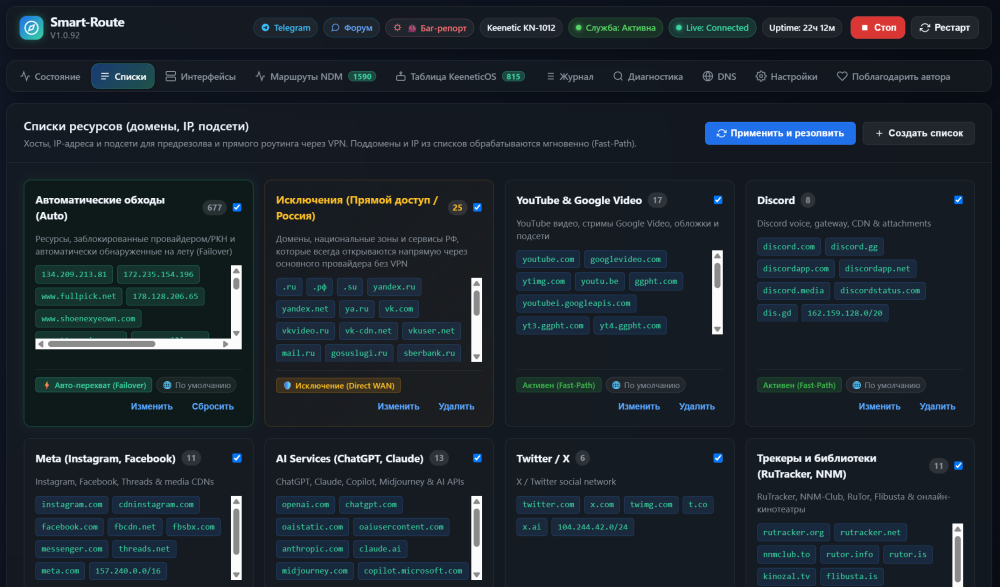Click the restart circular arrows icon
Viewport: 1000px width, 587px height.
click(925, 28)
